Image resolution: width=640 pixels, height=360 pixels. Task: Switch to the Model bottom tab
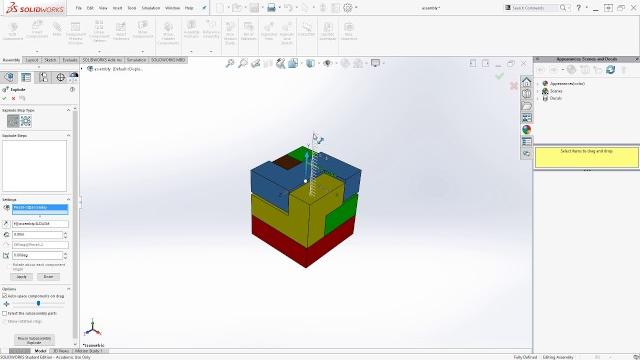pyautogui.click(x=40, y=351)
